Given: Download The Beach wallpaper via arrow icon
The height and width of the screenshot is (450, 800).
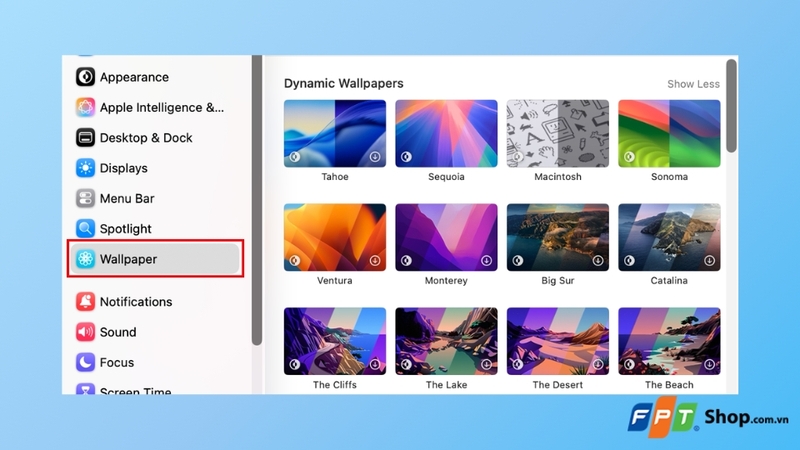Looking at the screenshot, I should pos(709,364).
